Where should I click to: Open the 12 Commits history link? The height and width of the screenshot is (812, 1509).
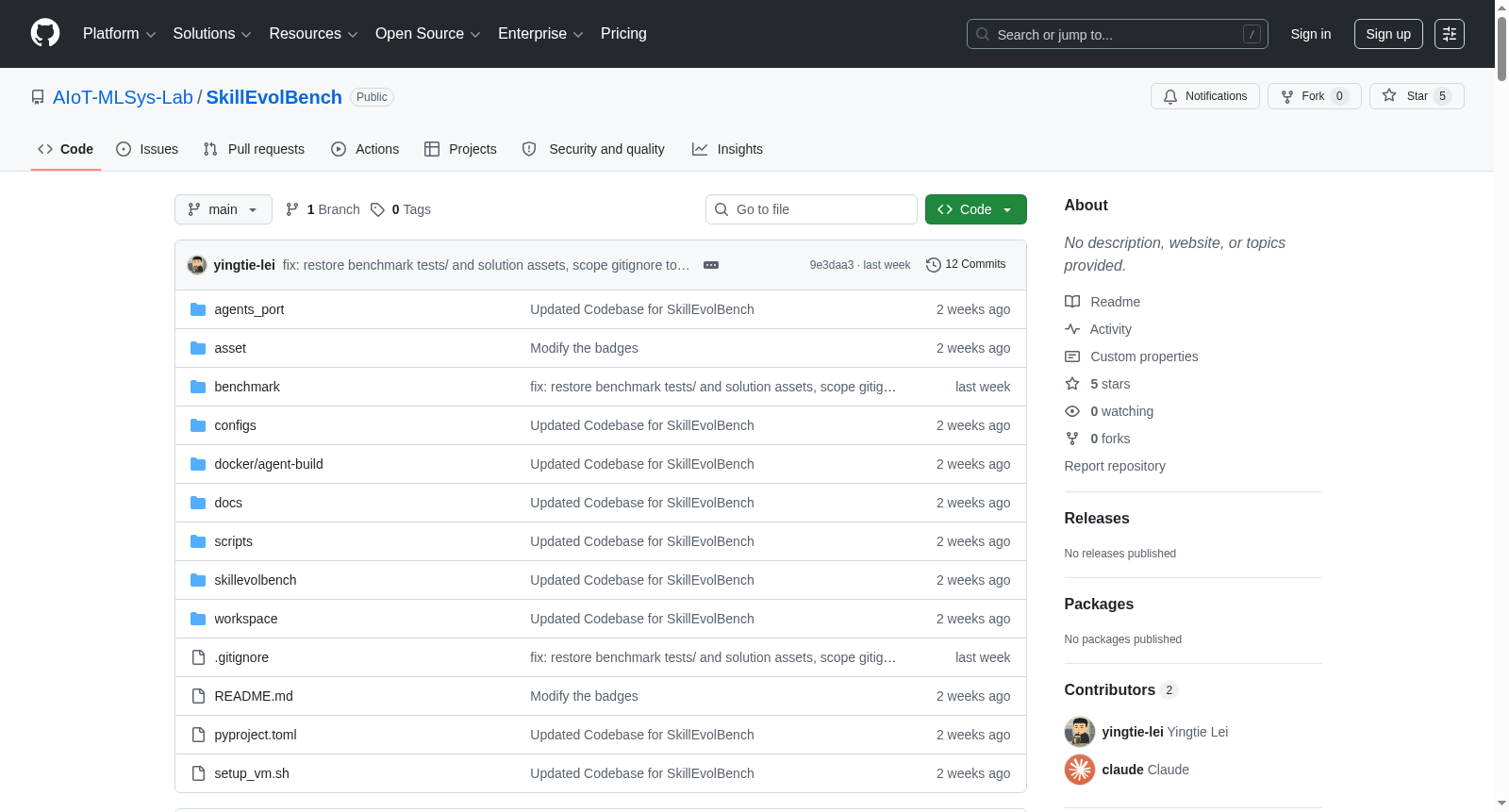pyautogui.click(x=967, y=265)
